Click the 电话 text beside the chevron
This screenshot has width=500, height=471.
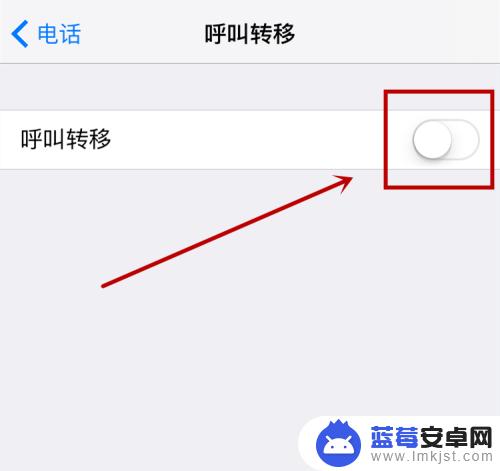(59, 34)
